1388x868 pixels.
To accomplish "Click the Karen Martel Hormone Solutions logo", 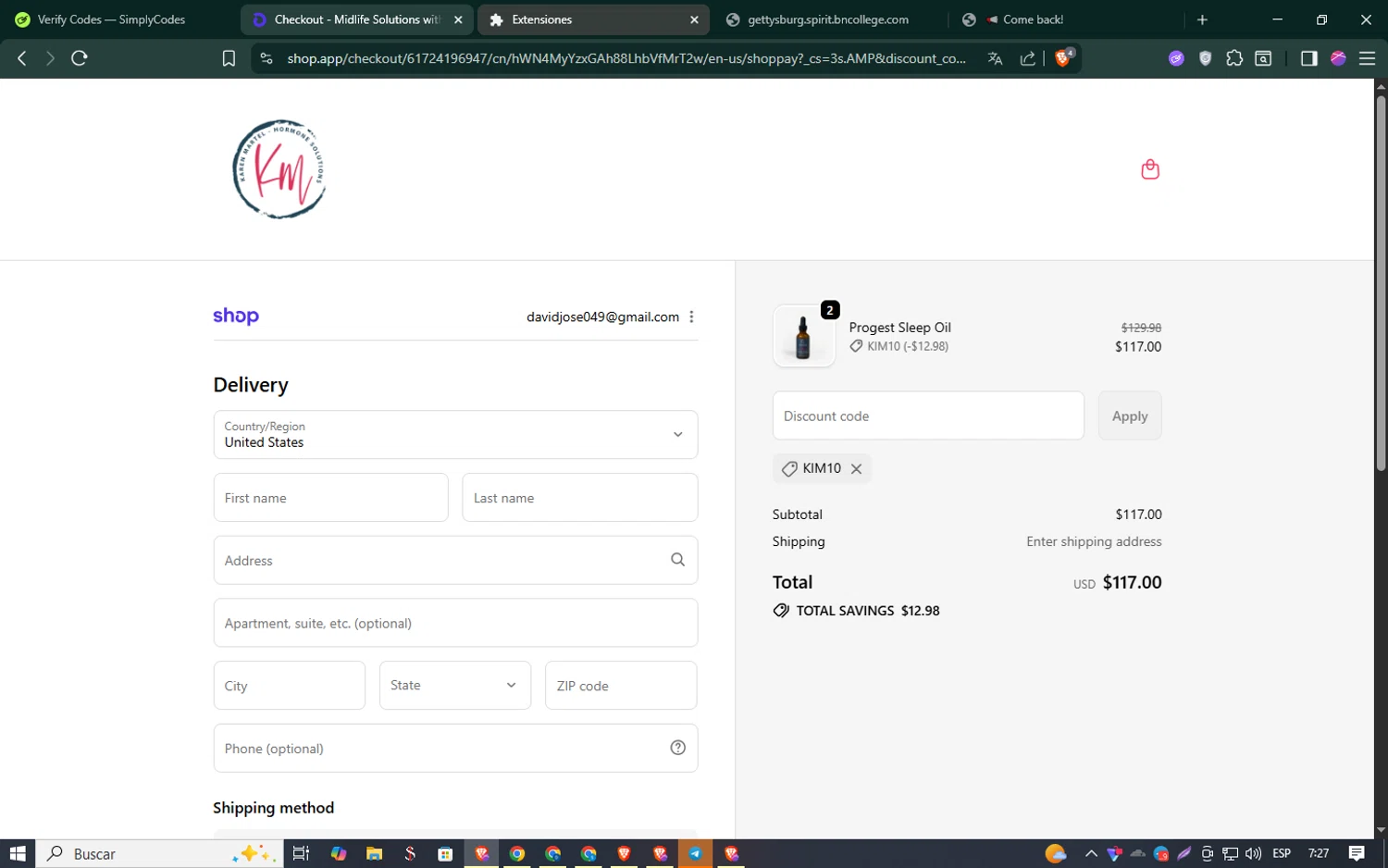I will (x=279, y=169).
